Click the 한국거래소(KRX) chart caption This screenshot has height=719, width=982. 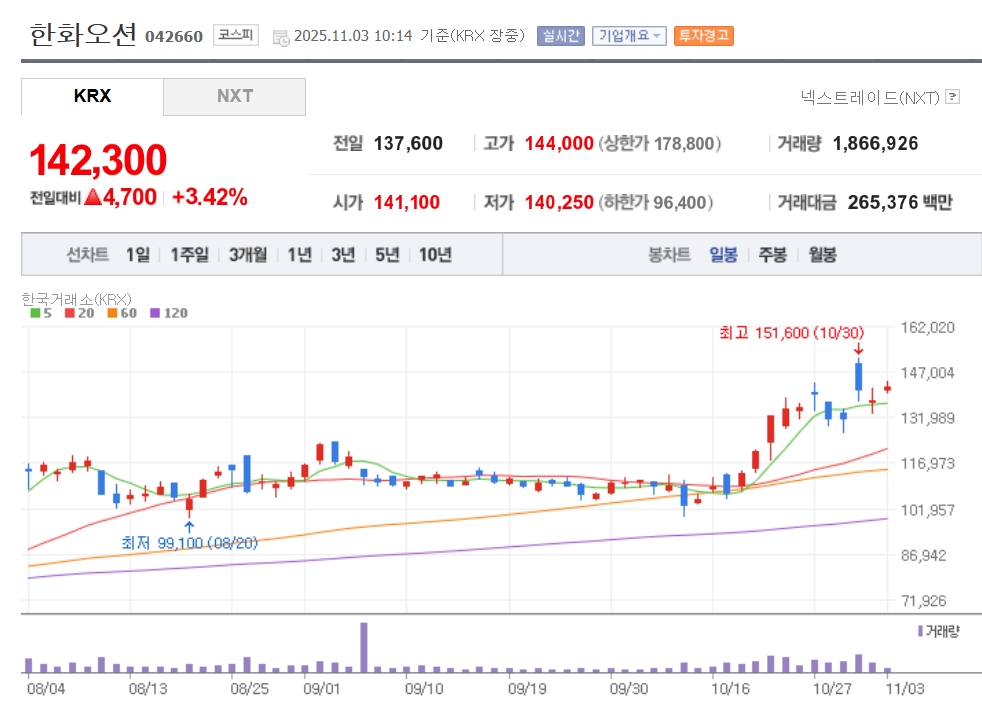point(76,299)
